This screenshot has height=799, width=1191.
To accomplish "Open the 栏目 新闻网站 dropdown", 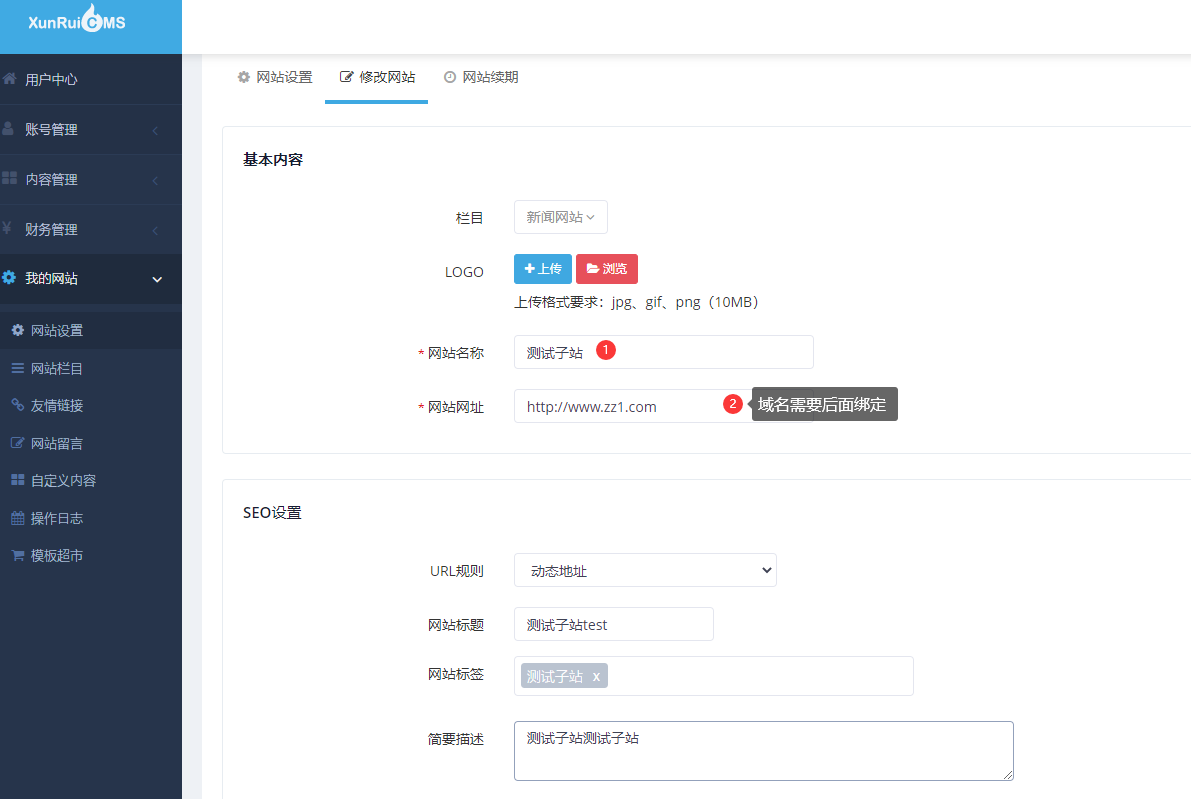I will pos(561,217).
